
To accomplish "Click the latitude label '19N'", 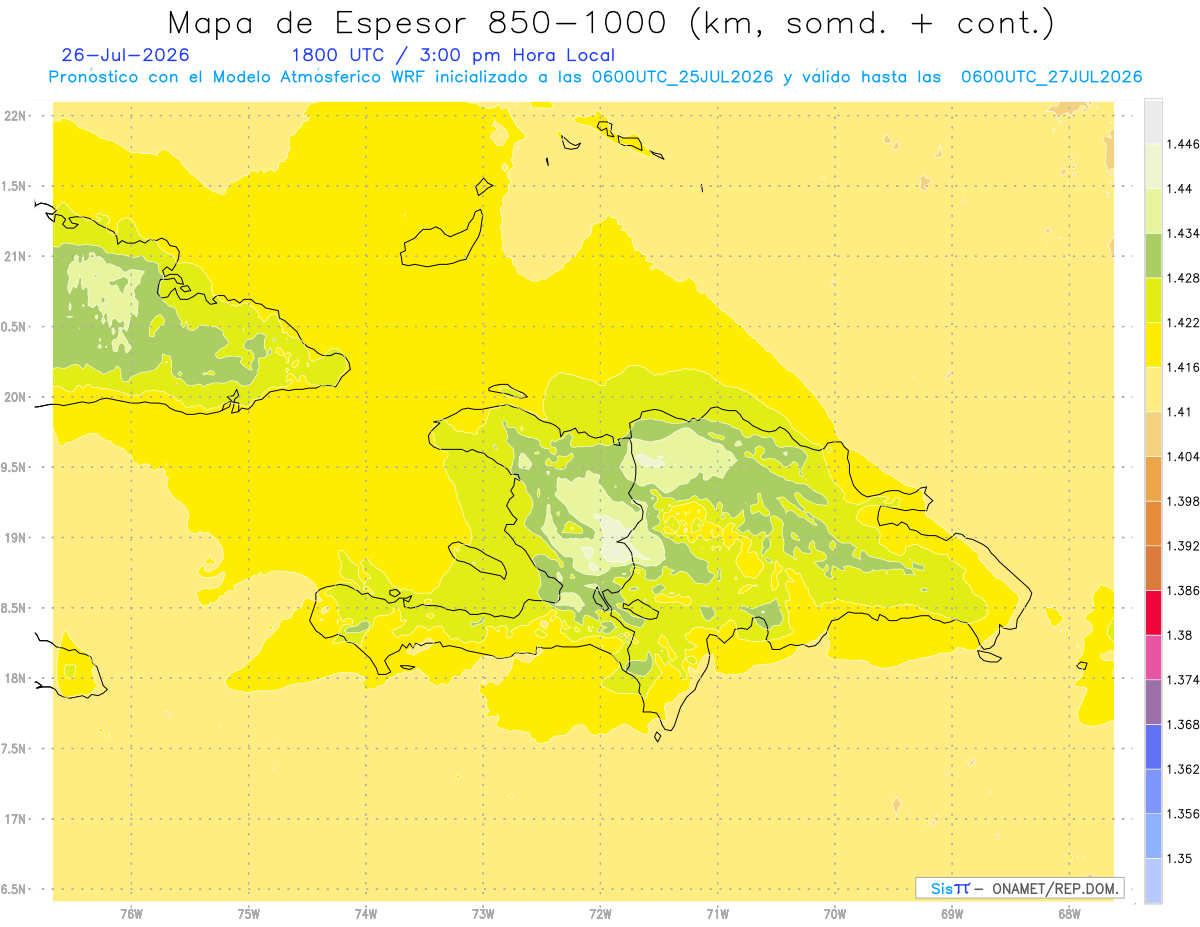I will pyautogui.click(x=16, y=537).
